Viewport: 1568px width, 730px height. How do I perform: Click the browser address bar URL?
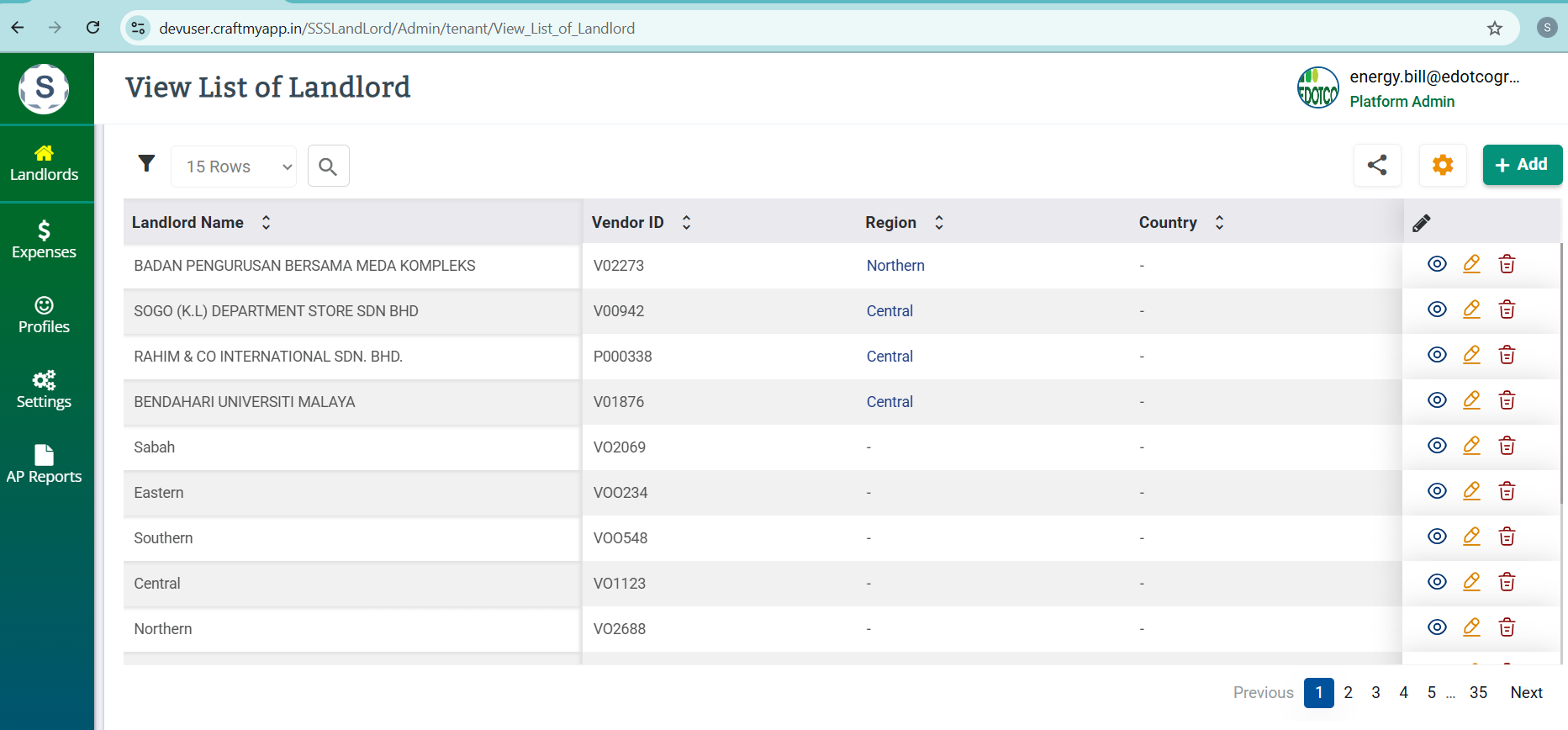[397, 29]
